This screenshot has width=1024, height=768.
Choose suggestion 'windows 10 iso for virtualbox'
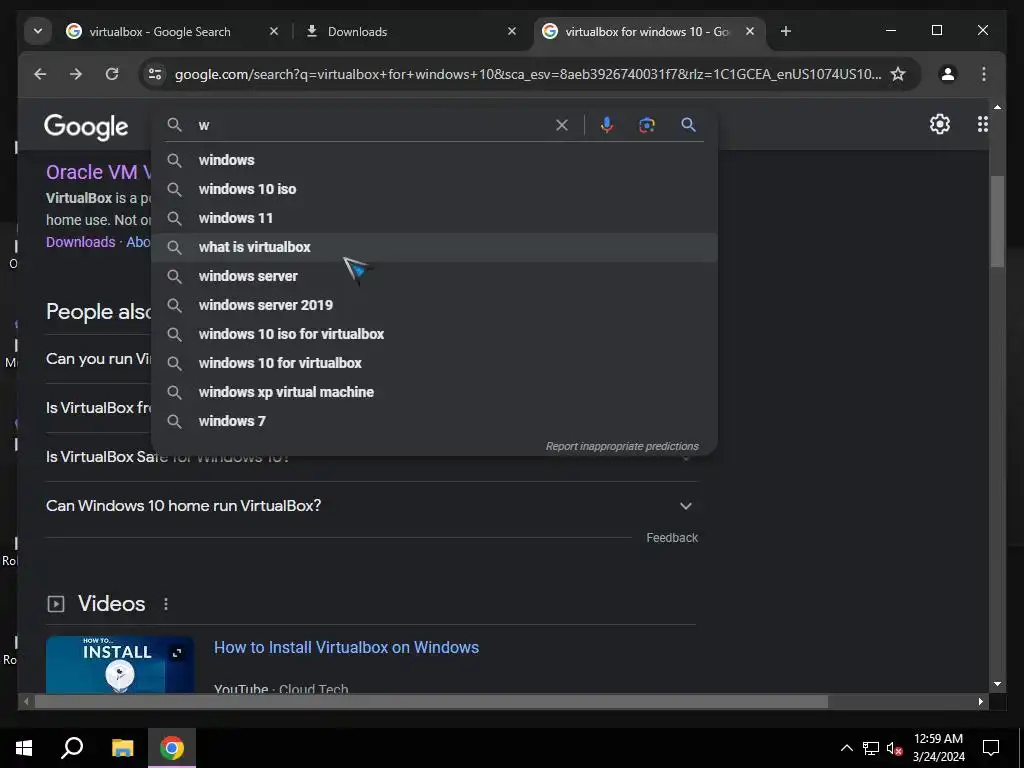(x=434, y=334)
